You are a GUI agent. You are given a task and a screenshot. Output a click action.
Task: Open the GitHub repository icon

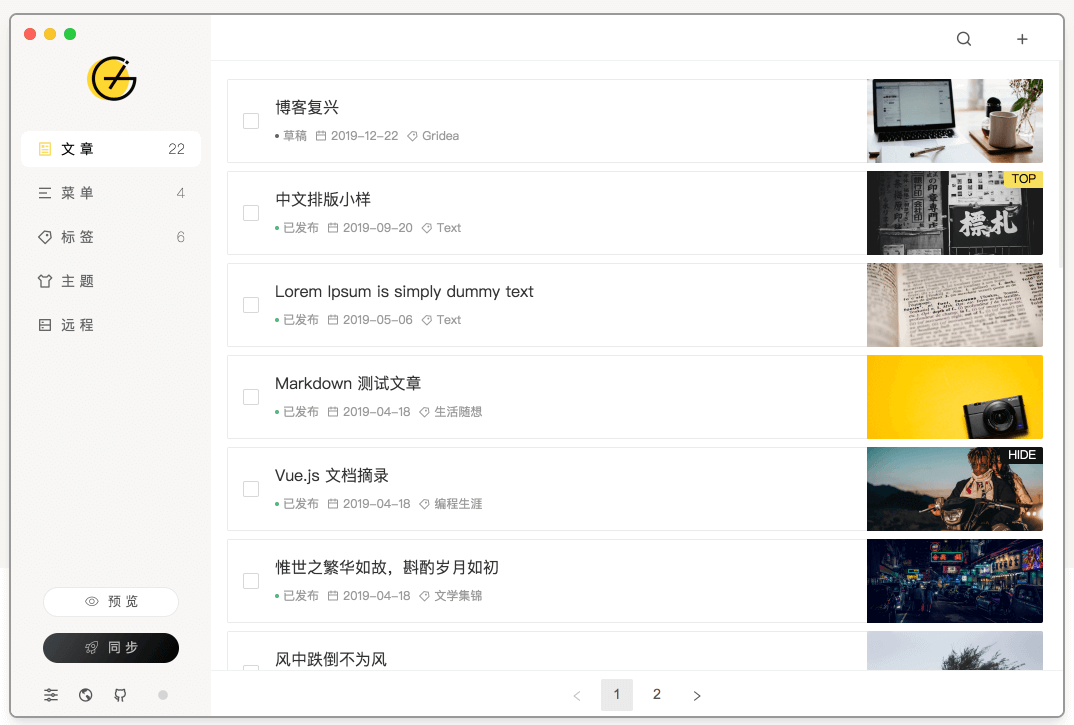pyautogui.click(x=119, y=694)
